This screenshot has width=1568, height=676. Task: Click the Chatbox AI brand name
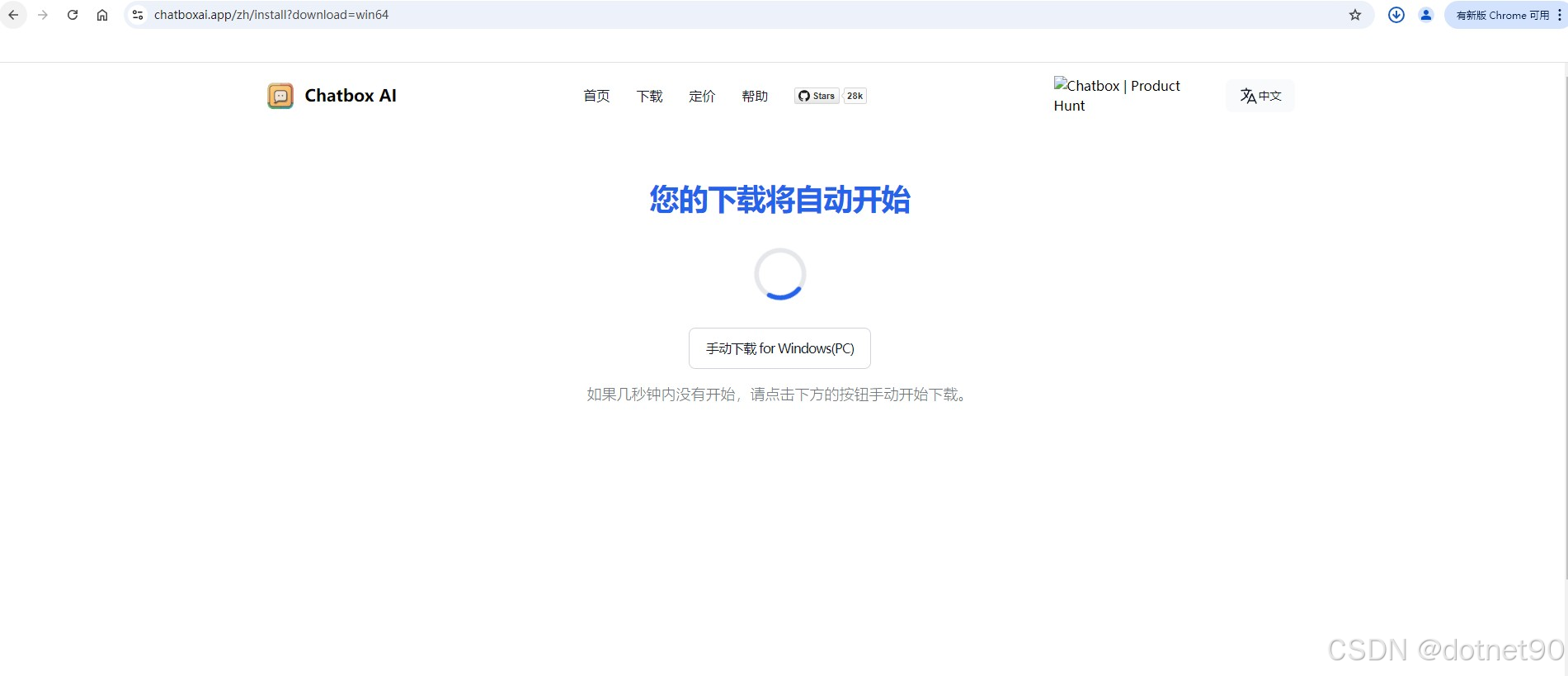pyautogui.click(x=351, y=96)
